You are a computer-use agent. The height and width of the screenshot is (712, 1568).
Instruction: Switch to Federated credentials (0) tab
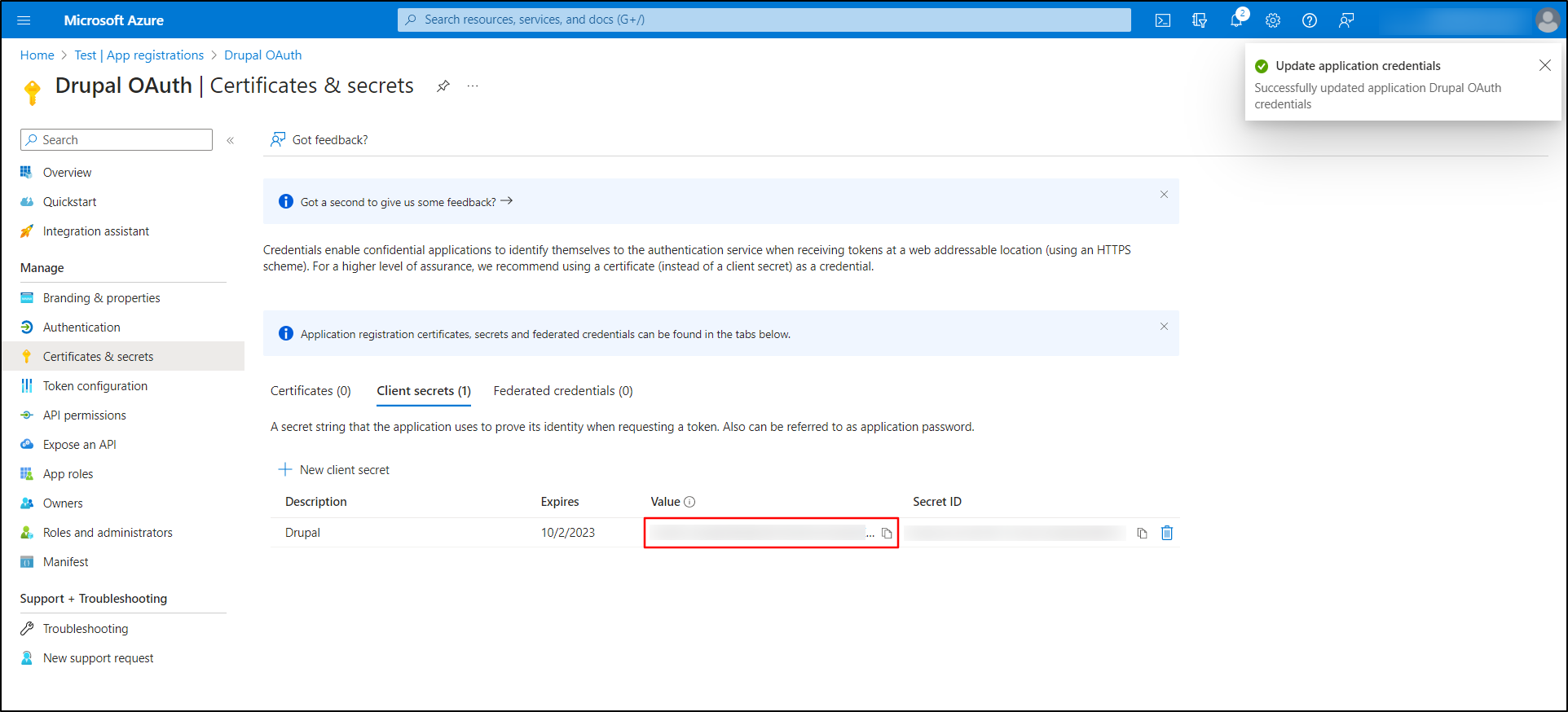[563, 391]
